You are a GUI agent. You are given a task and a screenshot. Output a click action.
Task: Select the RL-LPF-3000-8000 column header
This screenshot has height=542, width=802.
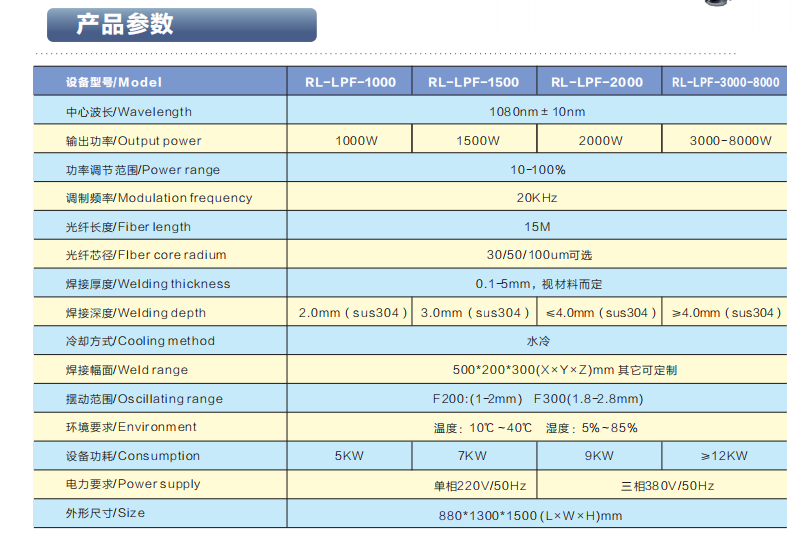click(x=725, y=82)
